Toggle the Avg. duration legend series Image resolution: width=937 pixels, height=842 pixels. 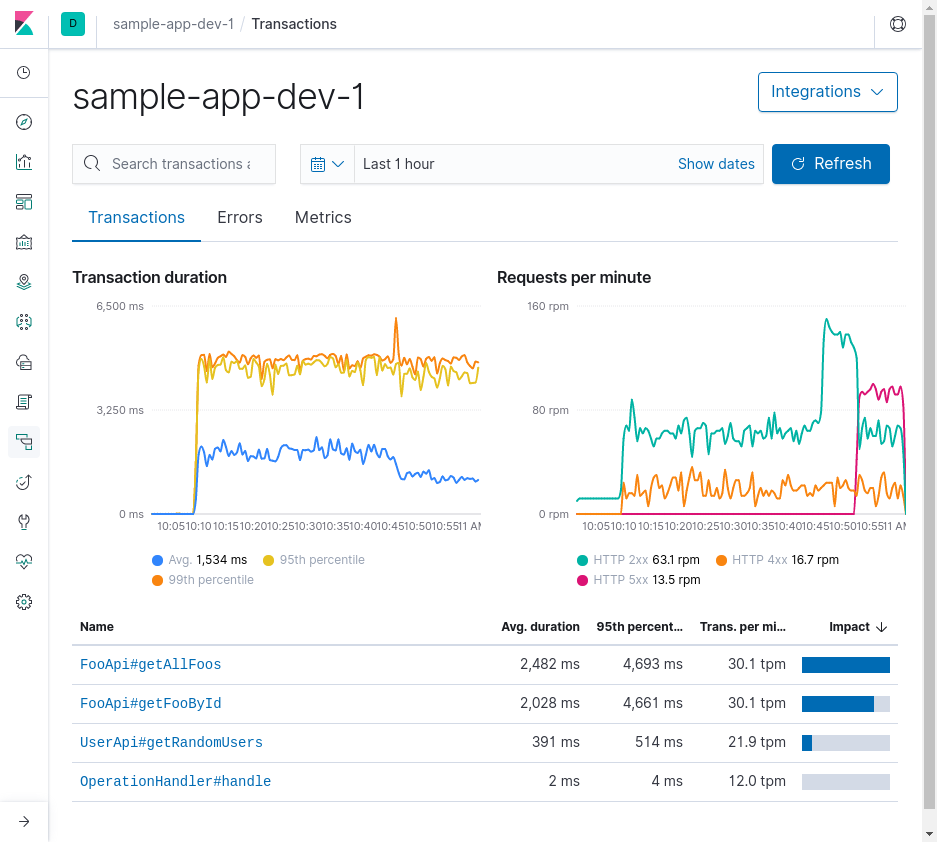pyautogui.click(x=200, y=560)
